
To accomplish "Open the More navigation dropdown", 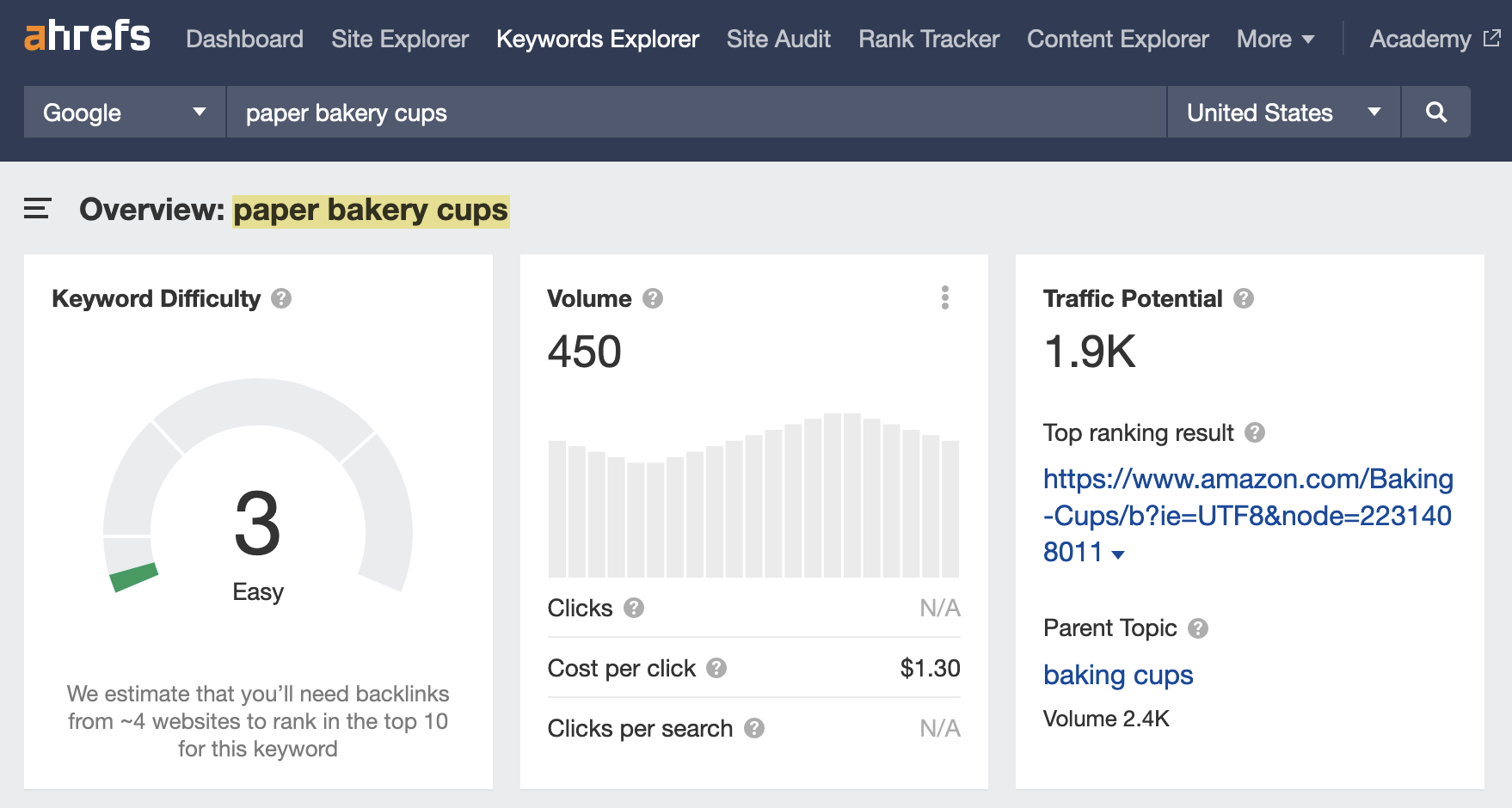I will [1274, 39].
